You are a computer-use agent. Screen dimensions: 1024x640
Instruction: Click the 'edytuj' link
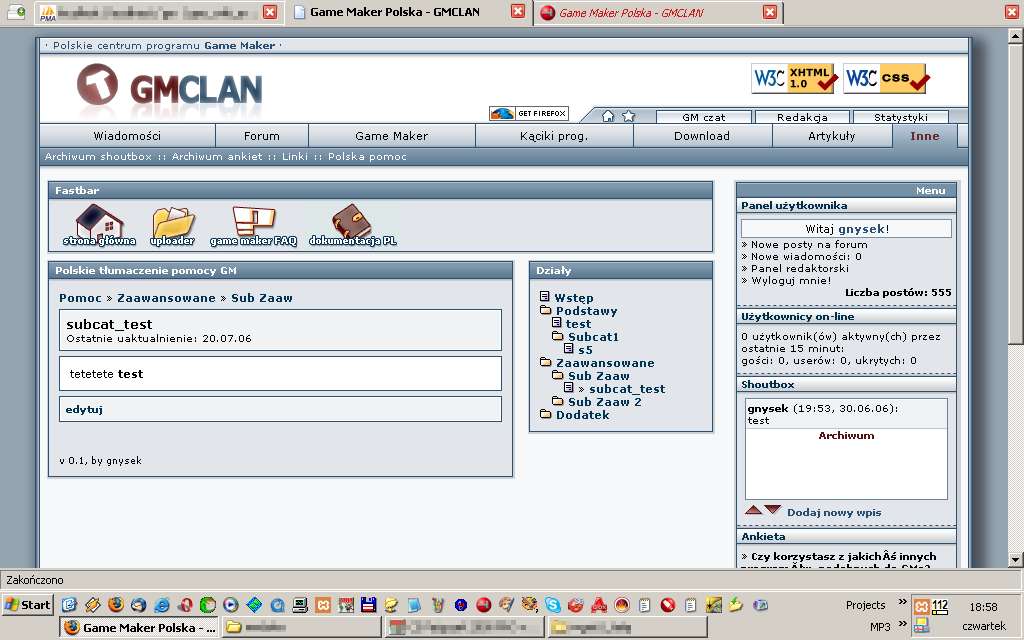point(84,409)
